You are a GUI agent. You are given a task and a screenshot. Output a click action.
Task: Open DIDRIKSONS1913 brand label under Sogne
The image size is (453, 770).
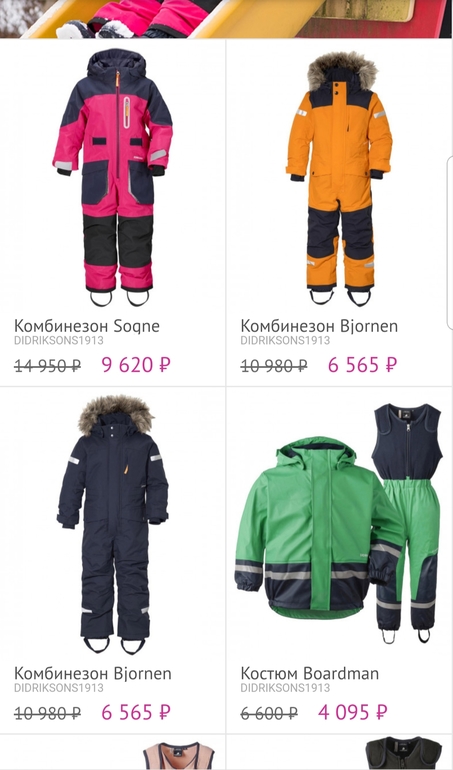(x=58, y=340)
